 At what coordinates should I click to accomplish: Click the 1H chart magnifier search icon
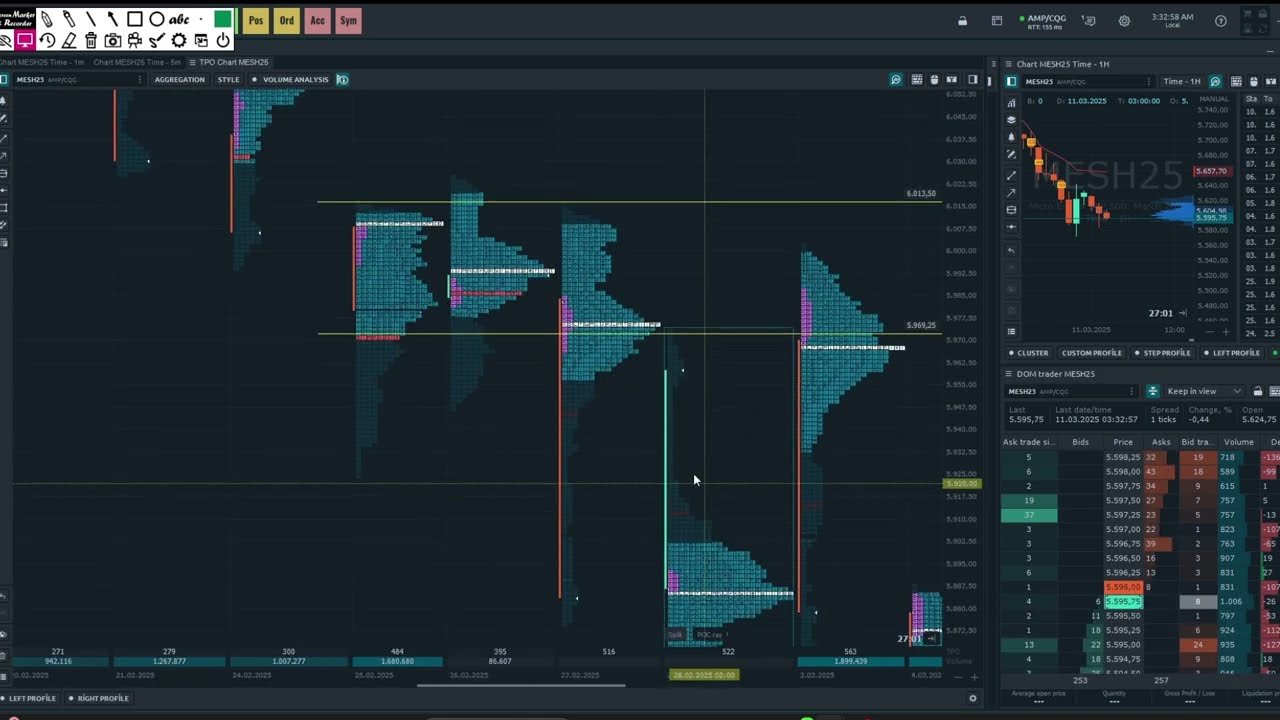point(1215,81)
